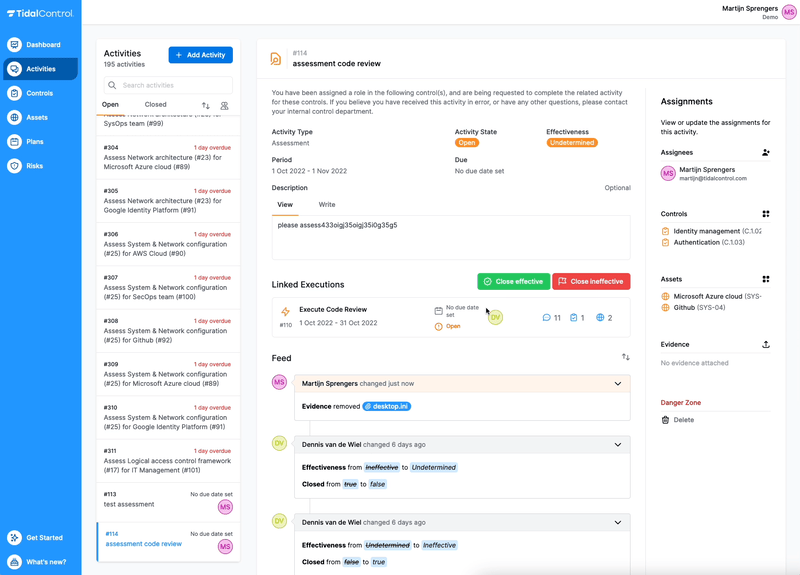This screenshot has height=575, width=800.
Task: Click the assignee filter icon in Activities
Action: click(x=224, y=105)
